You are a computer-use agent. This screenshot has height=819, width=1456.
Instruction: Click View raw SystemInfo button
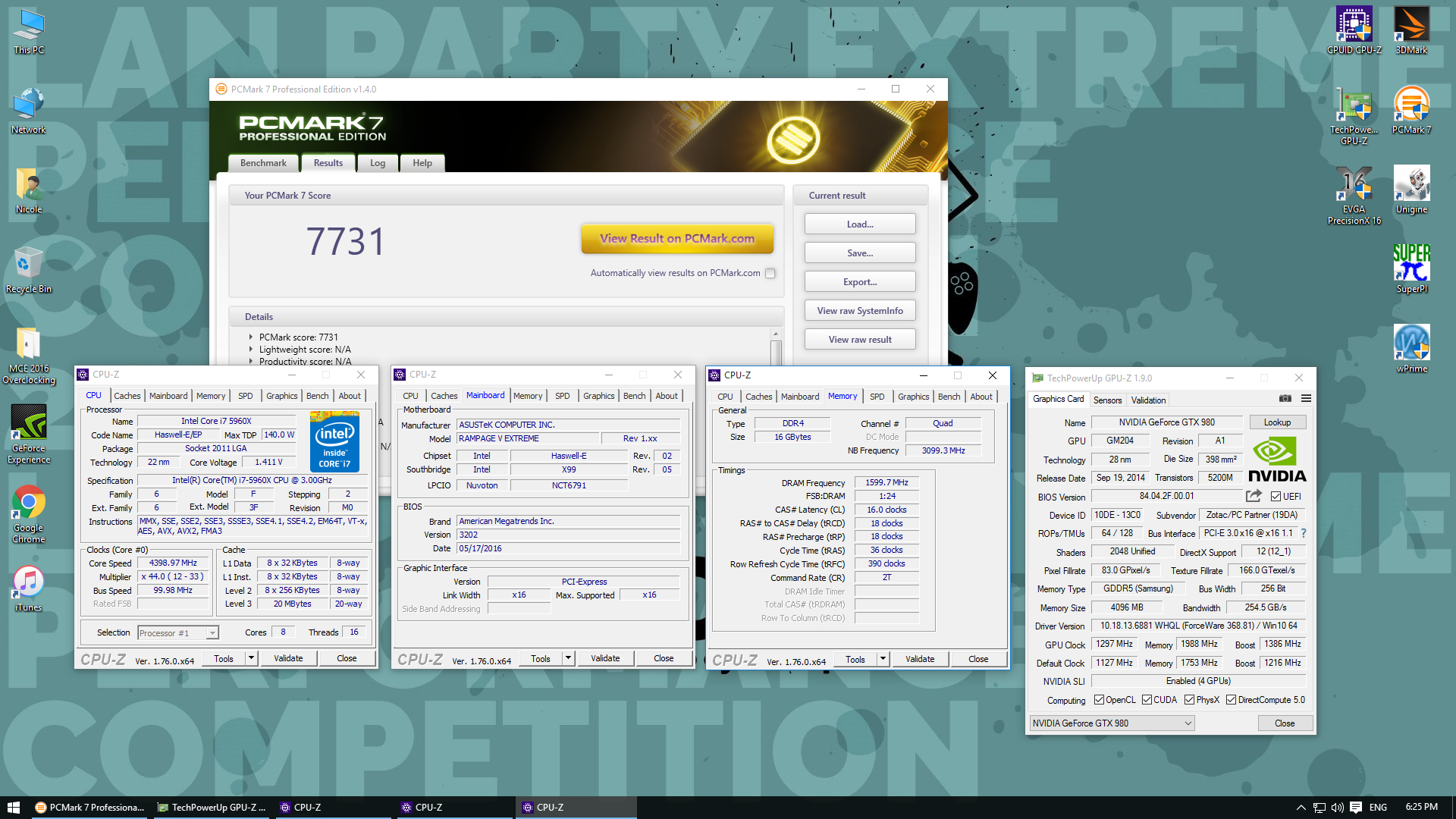click(860, 311)
